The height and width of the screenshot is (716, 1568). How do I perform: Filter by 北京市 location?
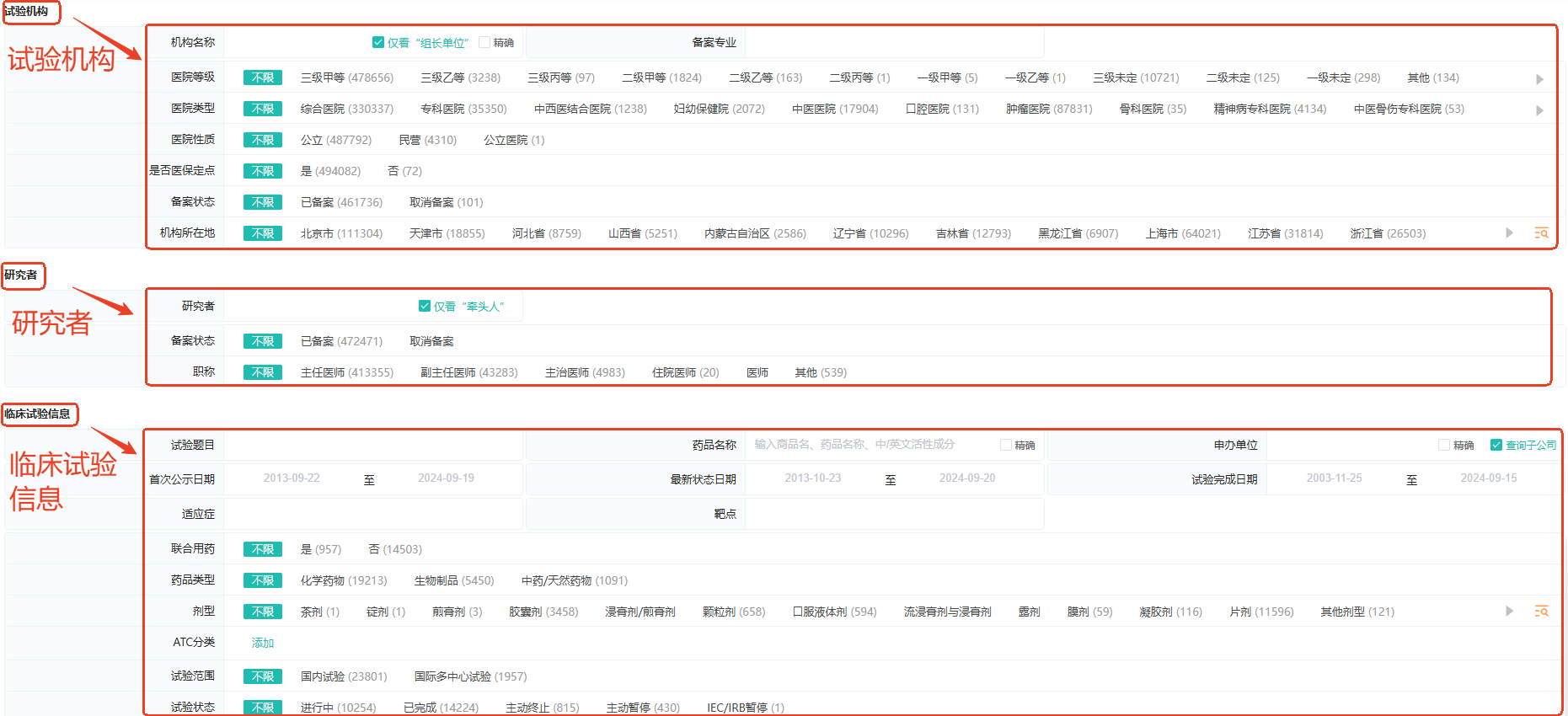[341, 233]
